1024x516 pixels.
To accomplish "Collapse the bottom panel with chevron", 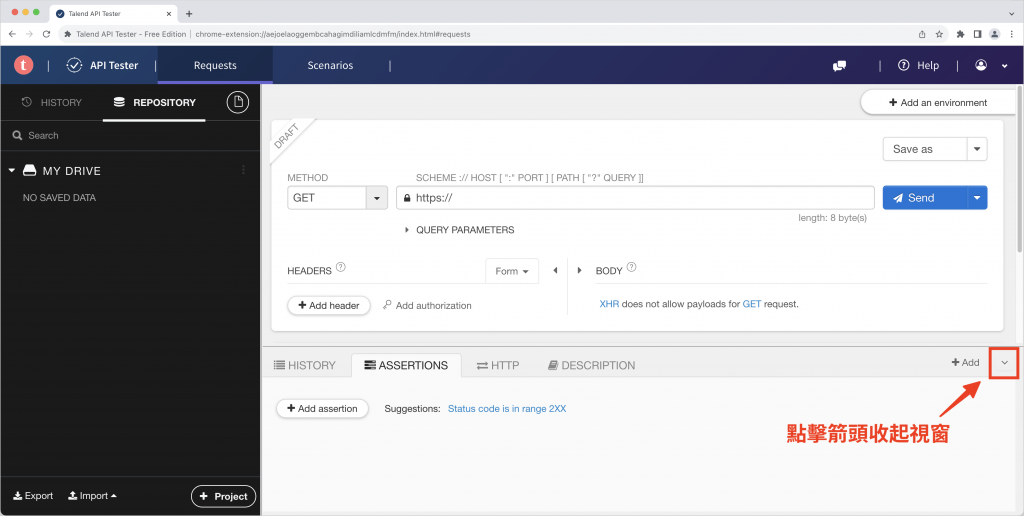I will [1004, 363].
